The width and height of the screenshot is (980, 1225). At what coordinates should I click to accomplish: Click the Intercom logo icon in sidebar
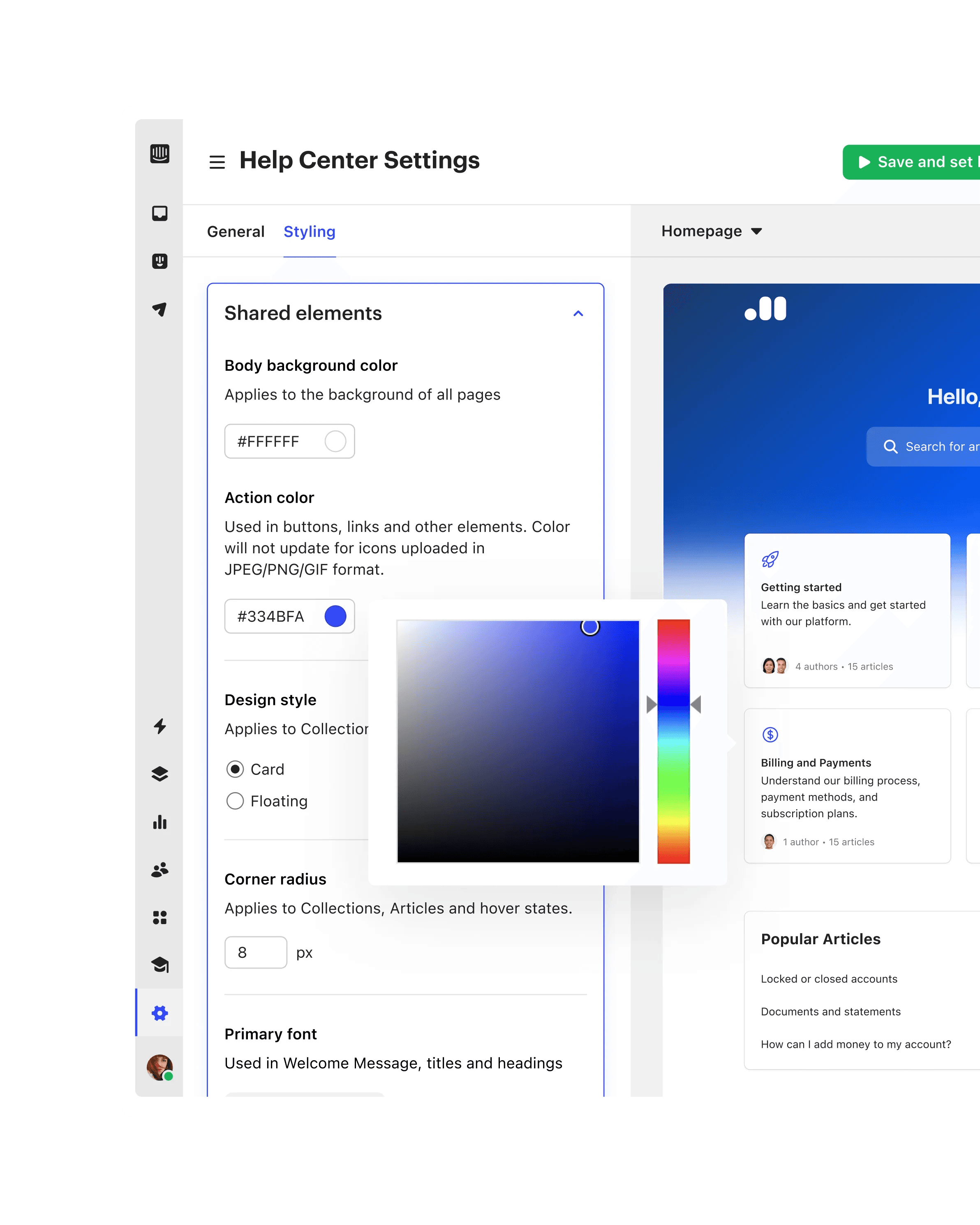click(x=159, y=154)
